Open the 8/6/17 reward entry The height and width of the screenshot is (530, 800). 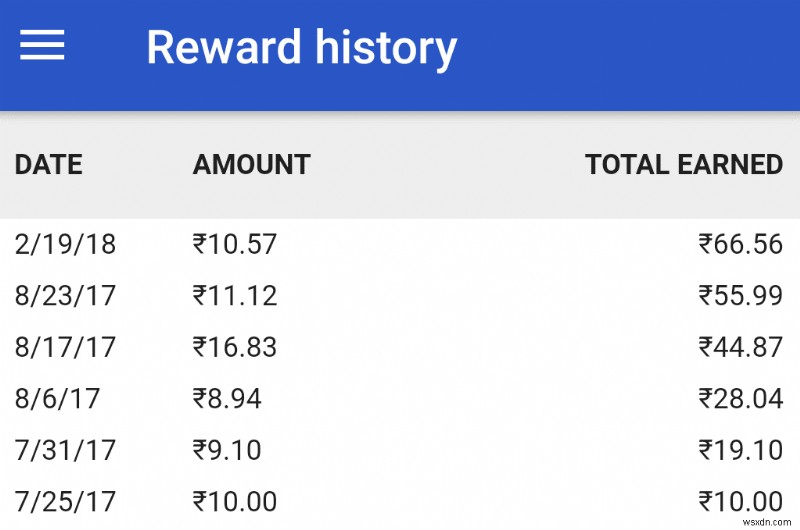coord(57,399)
